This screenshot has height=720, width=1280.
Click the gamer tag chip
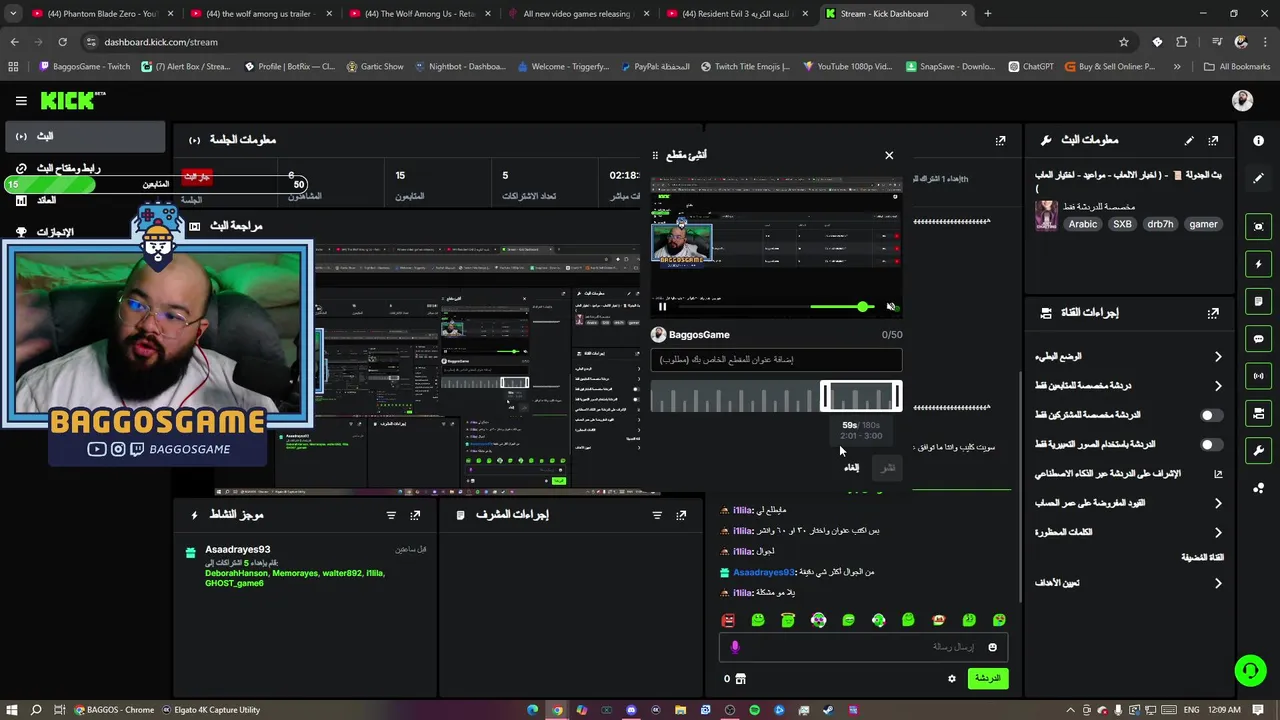pos(1203,225)
